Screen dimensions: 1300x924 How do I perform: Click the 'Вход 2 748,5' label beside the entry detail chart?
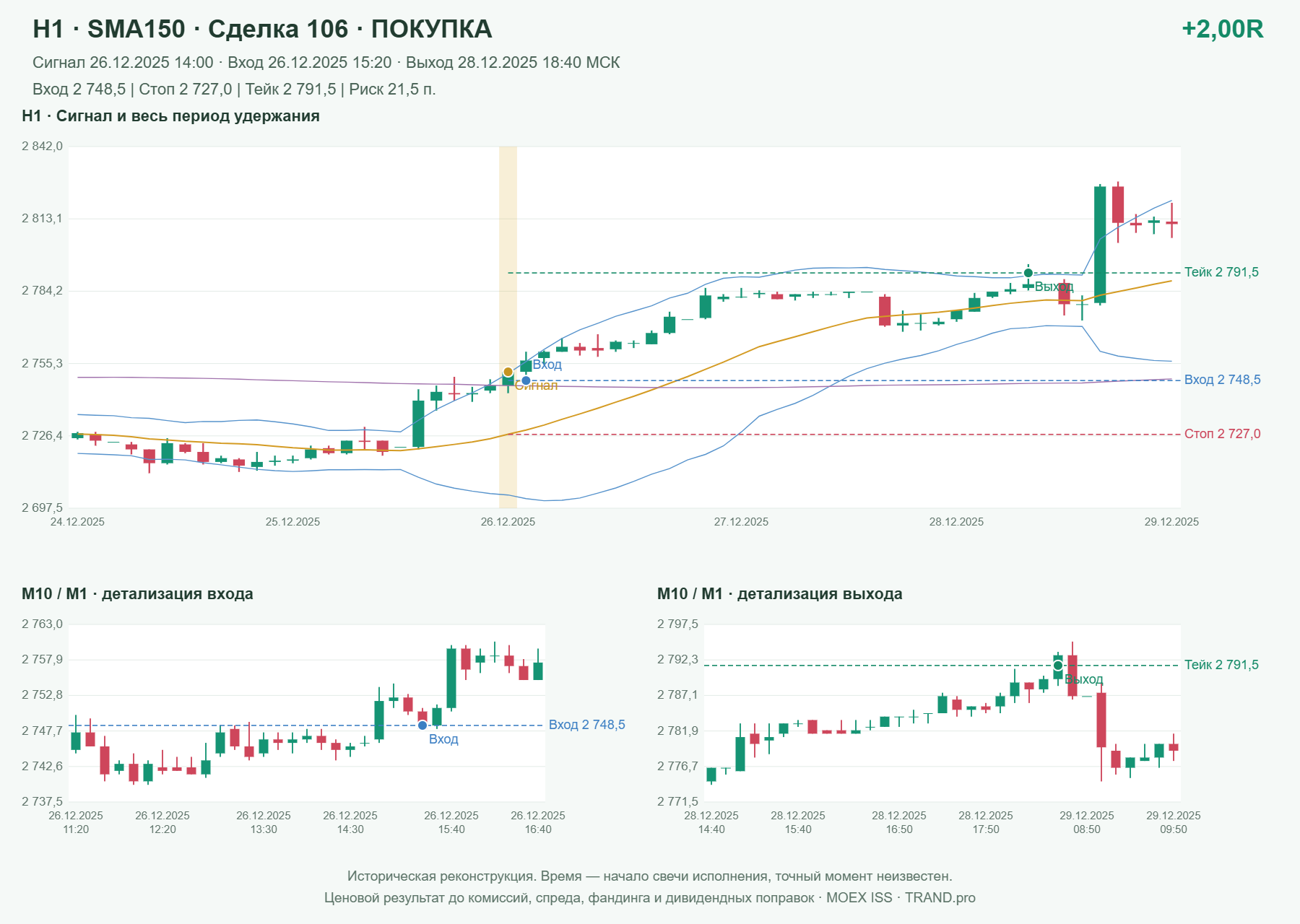point(586,725)
